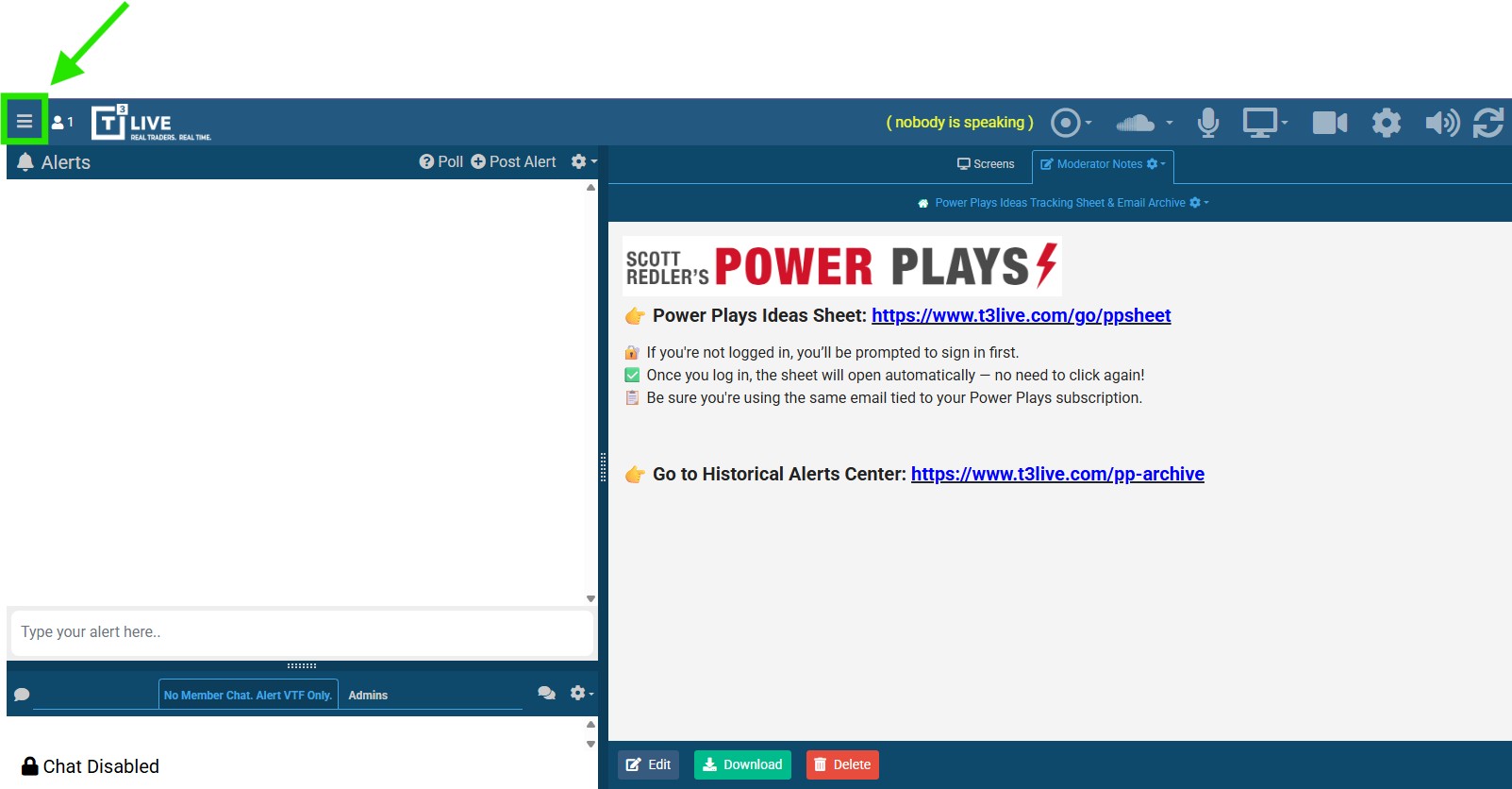The width and height of the screenshot is (1512, 789).
Task: Click the horizontal alerts-chat splitter handle
Action: pos(302,665)
